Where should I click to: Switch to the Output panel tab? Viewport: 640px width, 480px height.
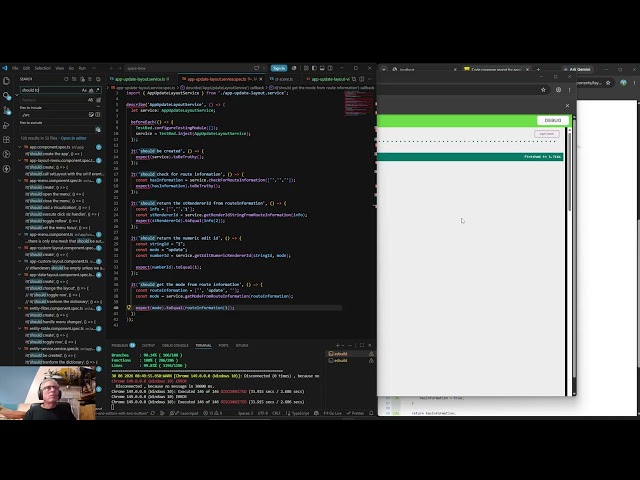tap(148, 345)
